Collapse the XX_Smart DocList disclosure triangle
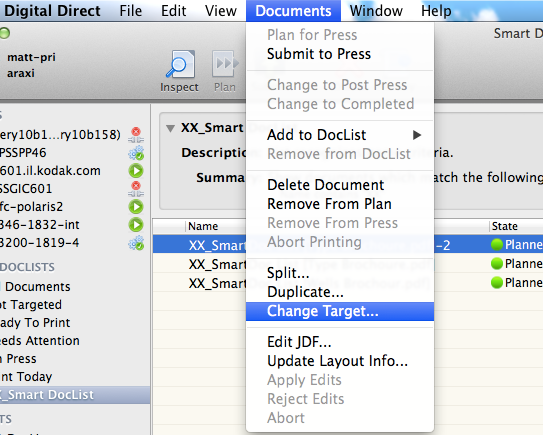This screenshot has height=435, width=543. 170,128
